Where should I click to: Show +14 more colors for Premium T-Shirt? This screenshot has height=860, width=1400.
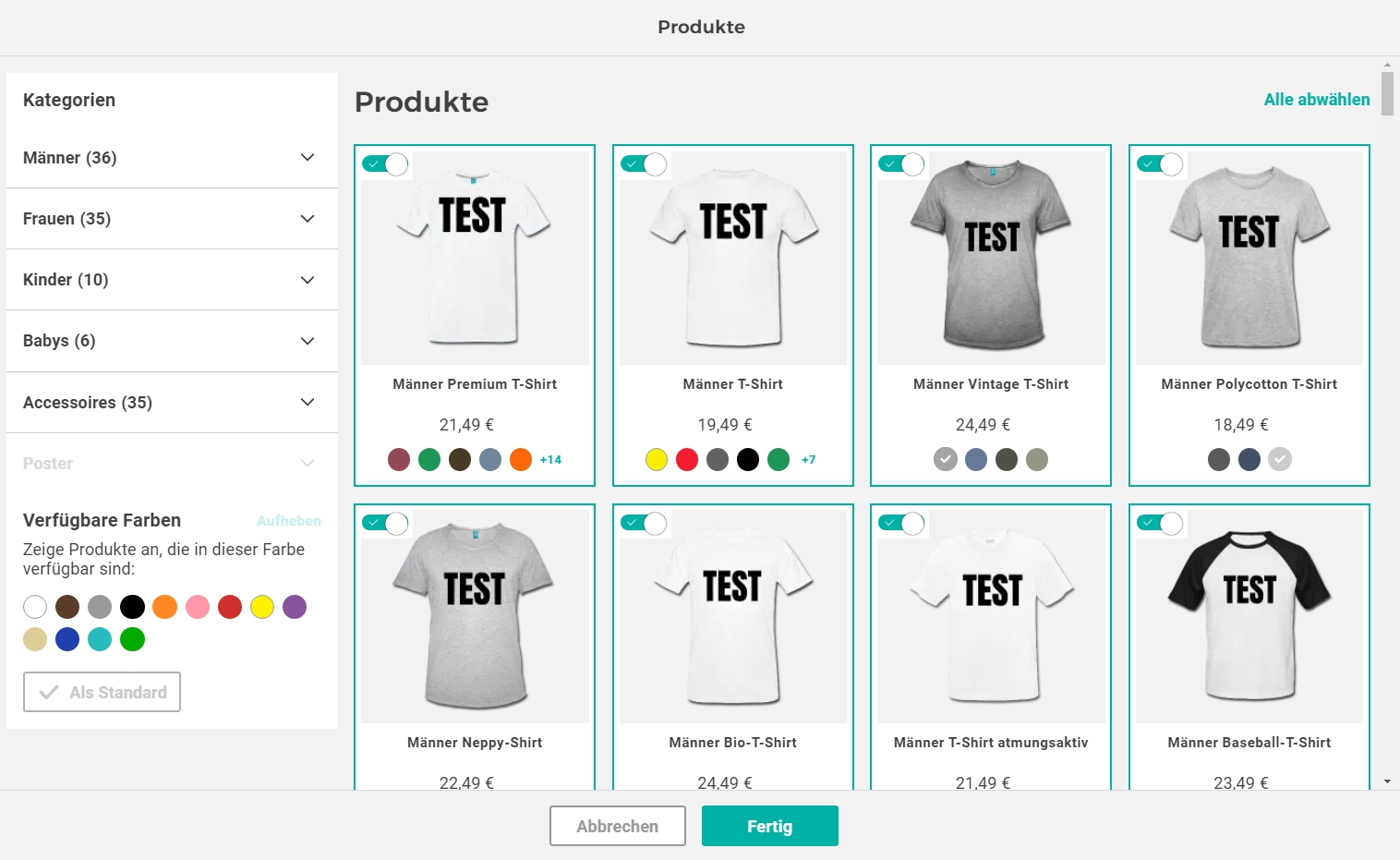click(x=550, y=459)
